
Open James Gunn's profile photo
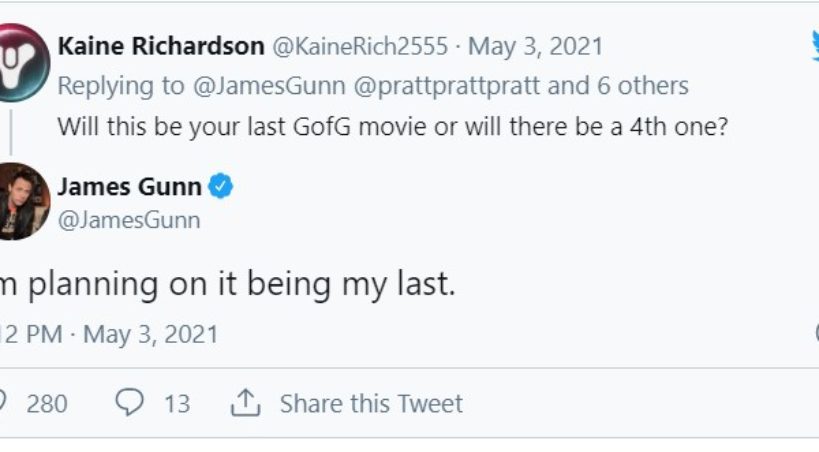tap(22, 201)
